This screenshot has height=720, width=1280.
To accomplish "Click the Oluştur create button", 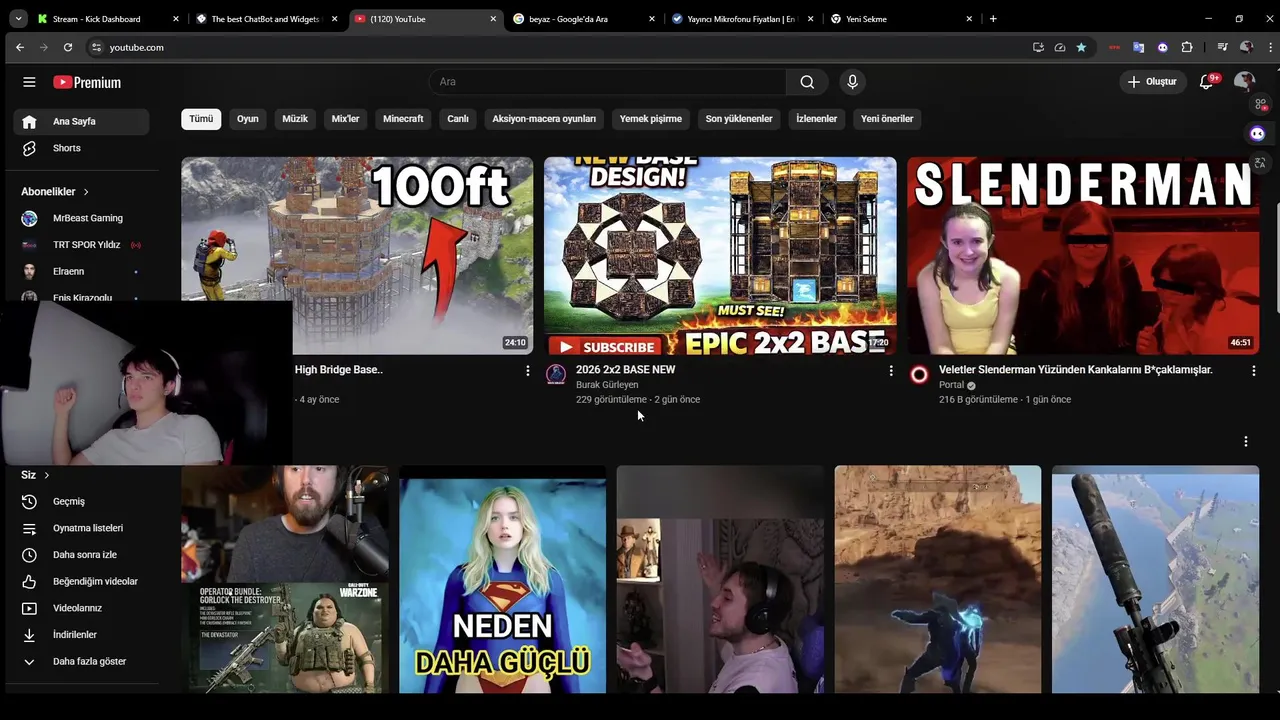I will pyautogui.click(x=1152, y=82).
